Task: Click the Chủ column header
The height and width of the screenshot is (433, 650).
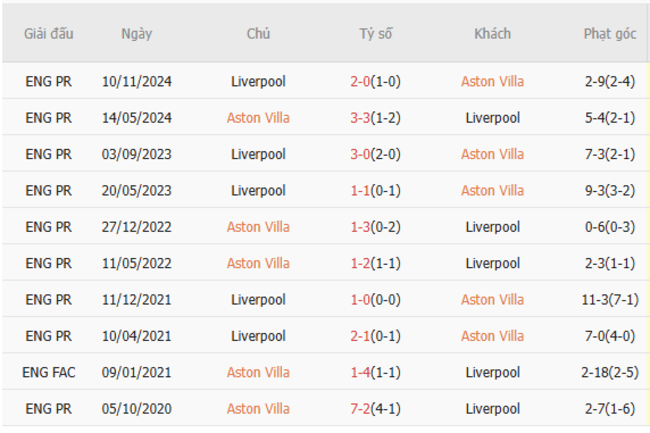Action: [258, 33]
